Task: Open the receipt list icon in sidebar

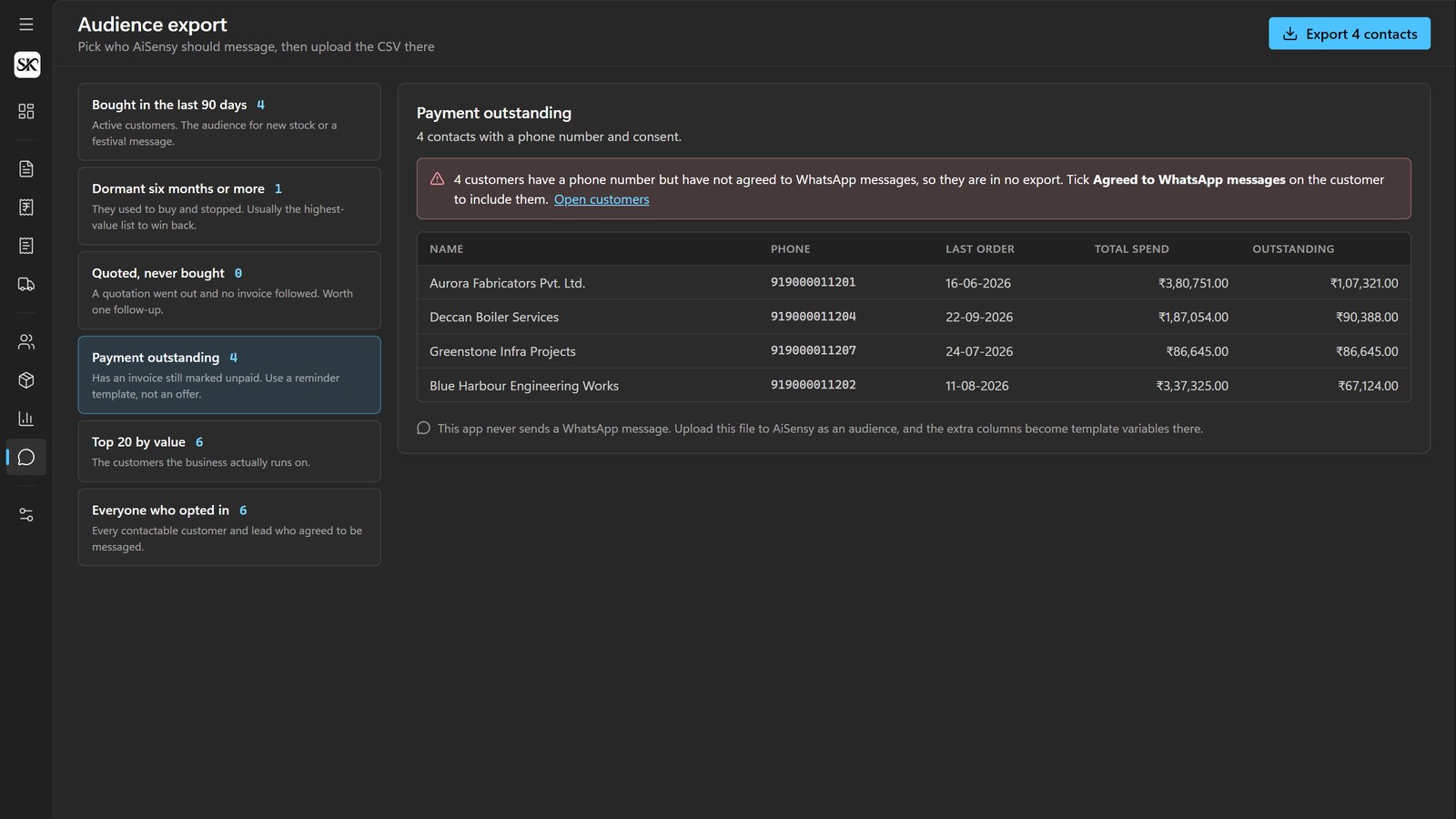Action: click(26, 246)
